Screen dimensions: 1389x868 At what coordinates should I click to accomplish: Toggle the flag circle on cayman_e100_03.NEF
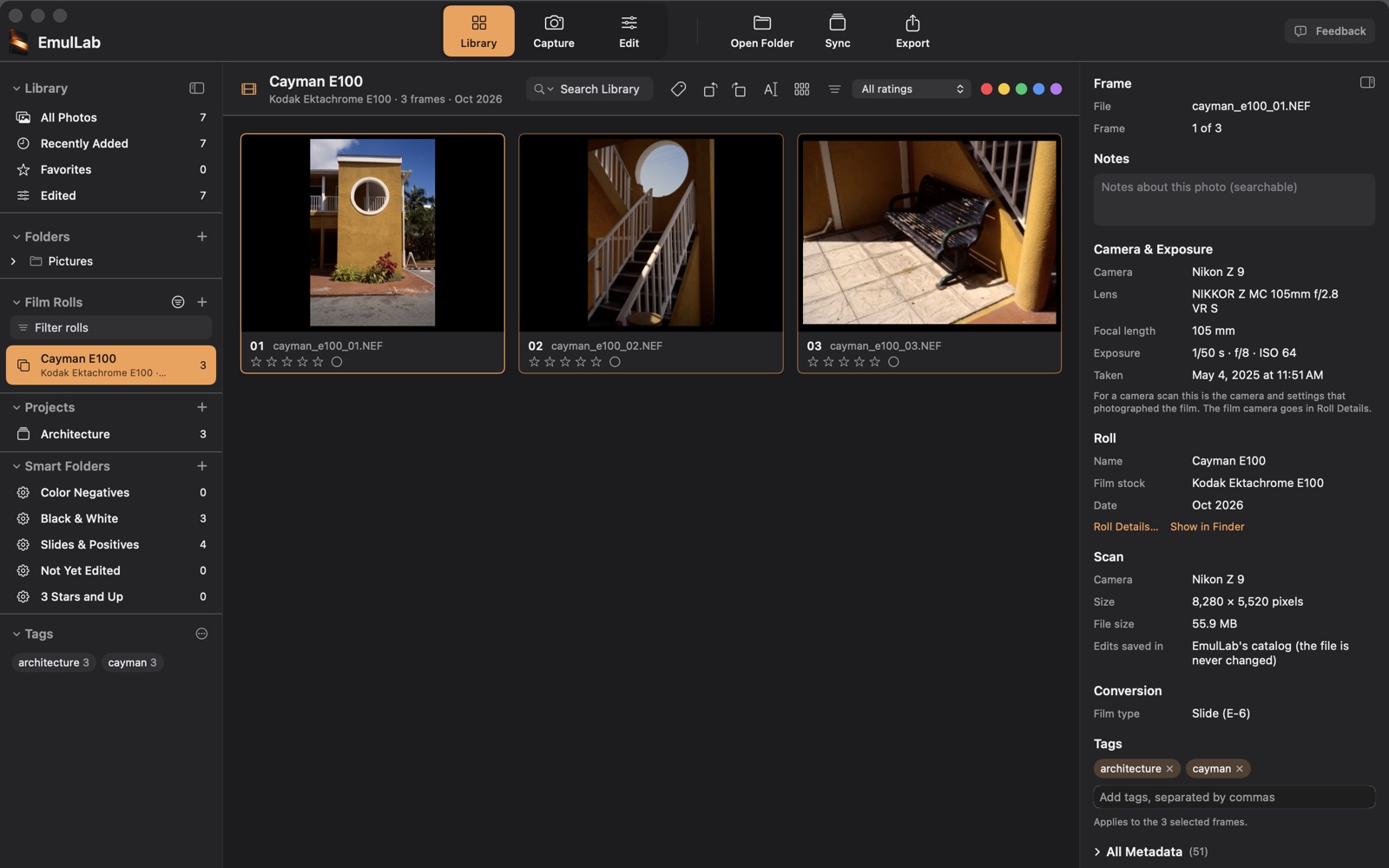[893, 362]
